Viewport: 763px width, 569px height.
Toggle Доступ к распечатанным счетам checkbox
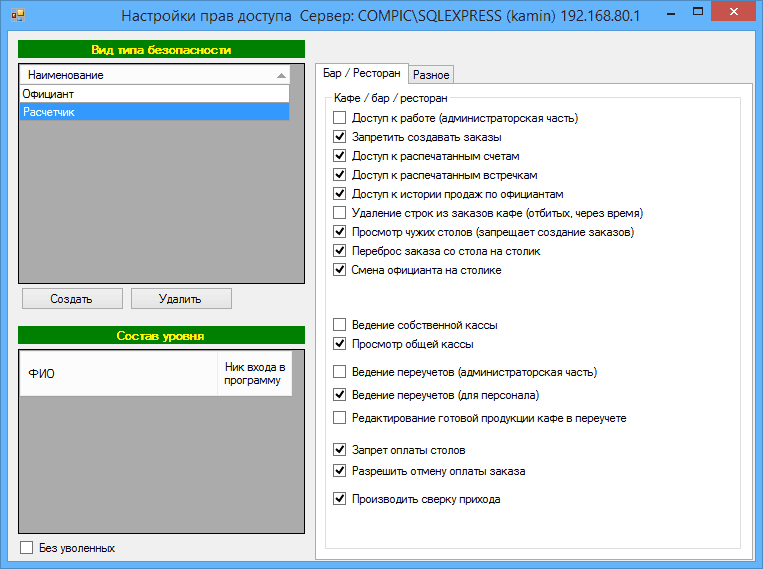340,156
